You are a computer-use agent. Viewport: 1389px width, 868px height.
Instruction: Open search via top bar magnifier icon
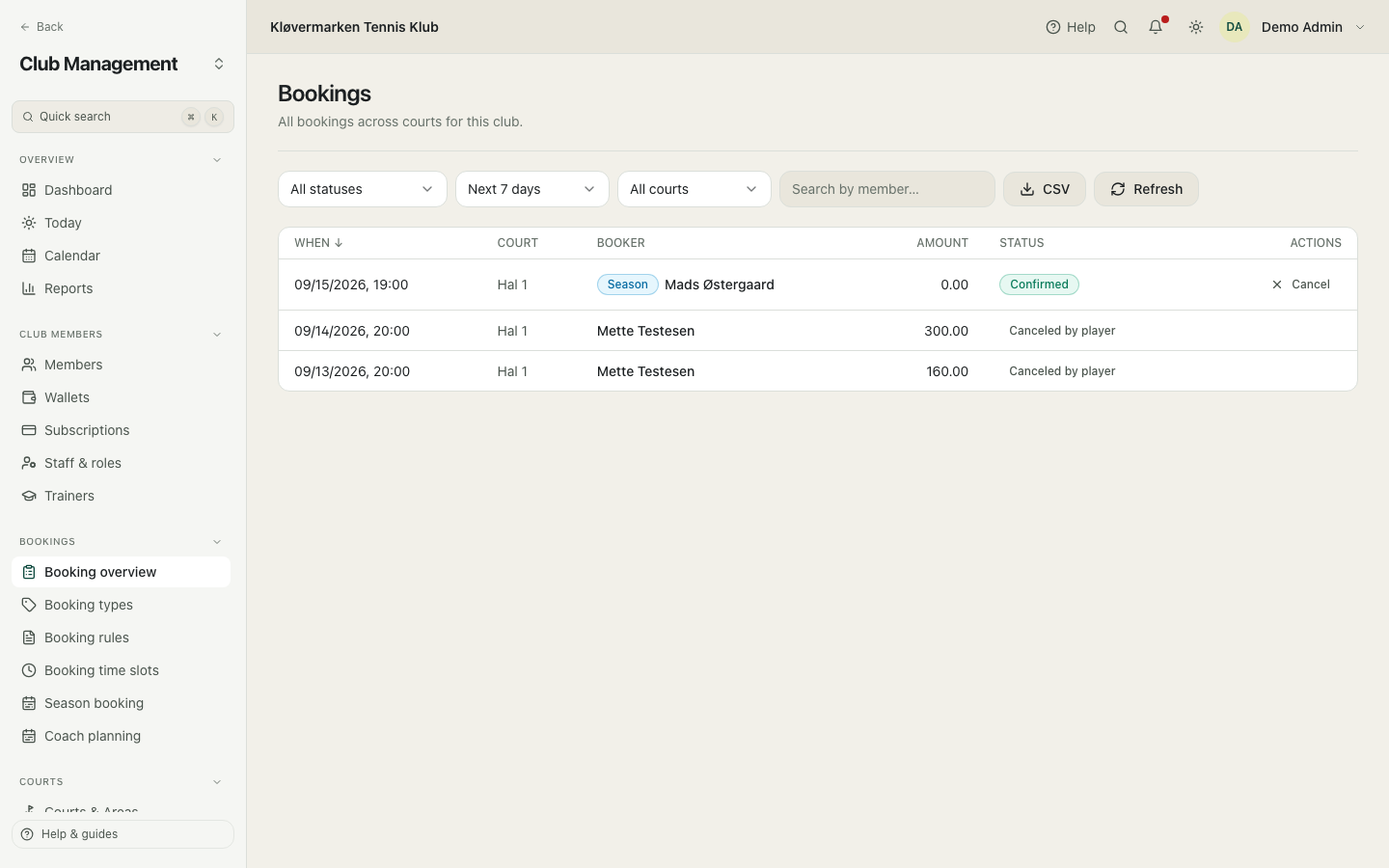(1121, 27)
